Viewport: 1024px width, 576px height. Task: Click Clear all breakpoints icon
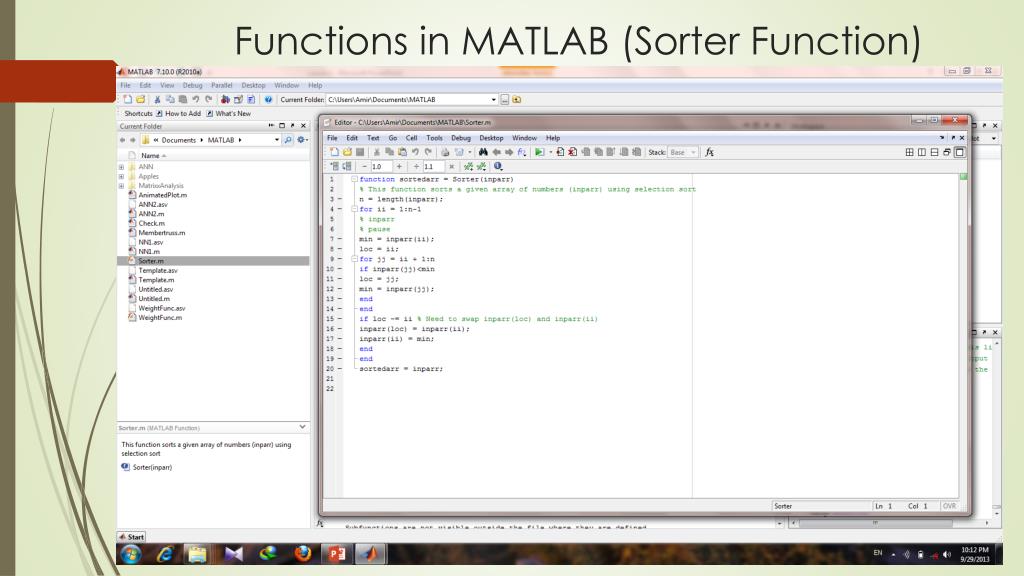(573, 152)
